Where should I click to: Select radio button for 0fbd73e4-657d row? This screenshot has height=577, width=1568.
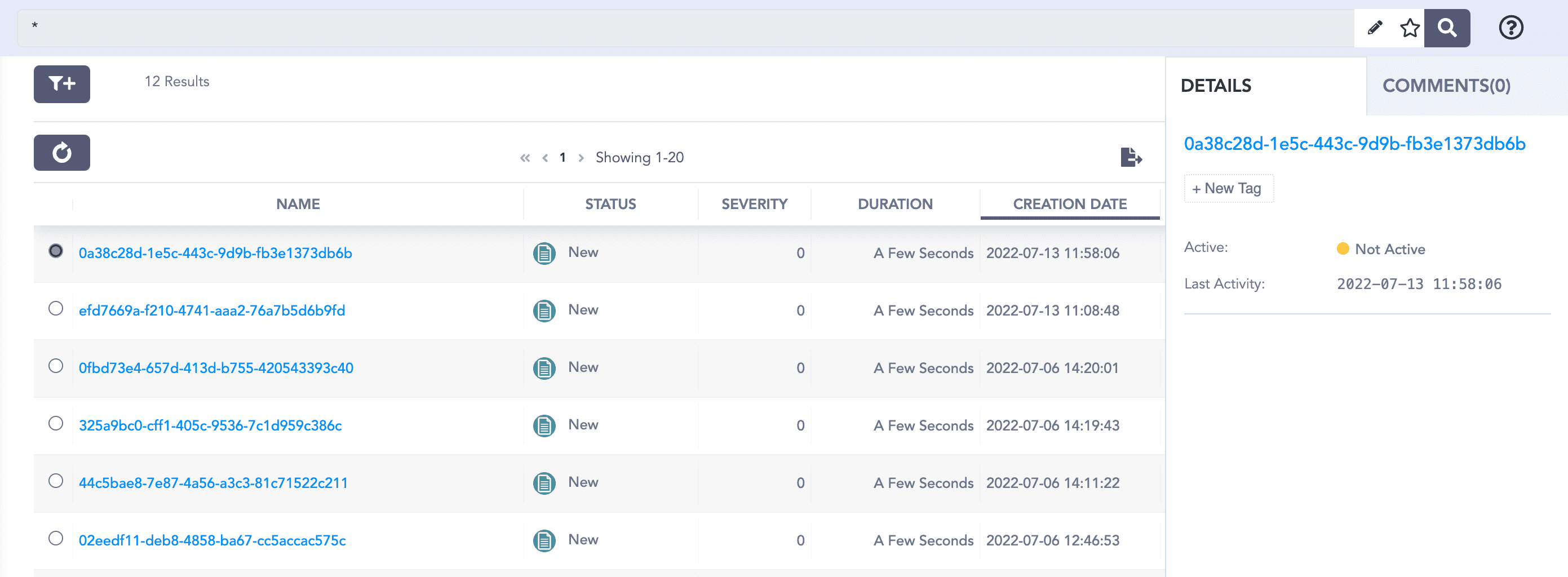pos(55,366)
